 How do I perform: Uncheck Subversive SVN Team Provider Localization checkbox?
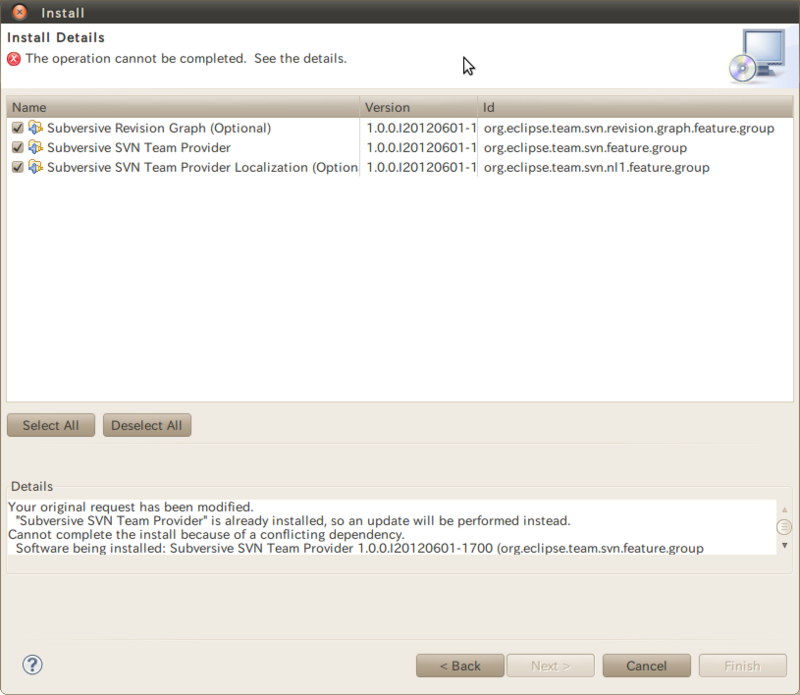click(18, 167)
